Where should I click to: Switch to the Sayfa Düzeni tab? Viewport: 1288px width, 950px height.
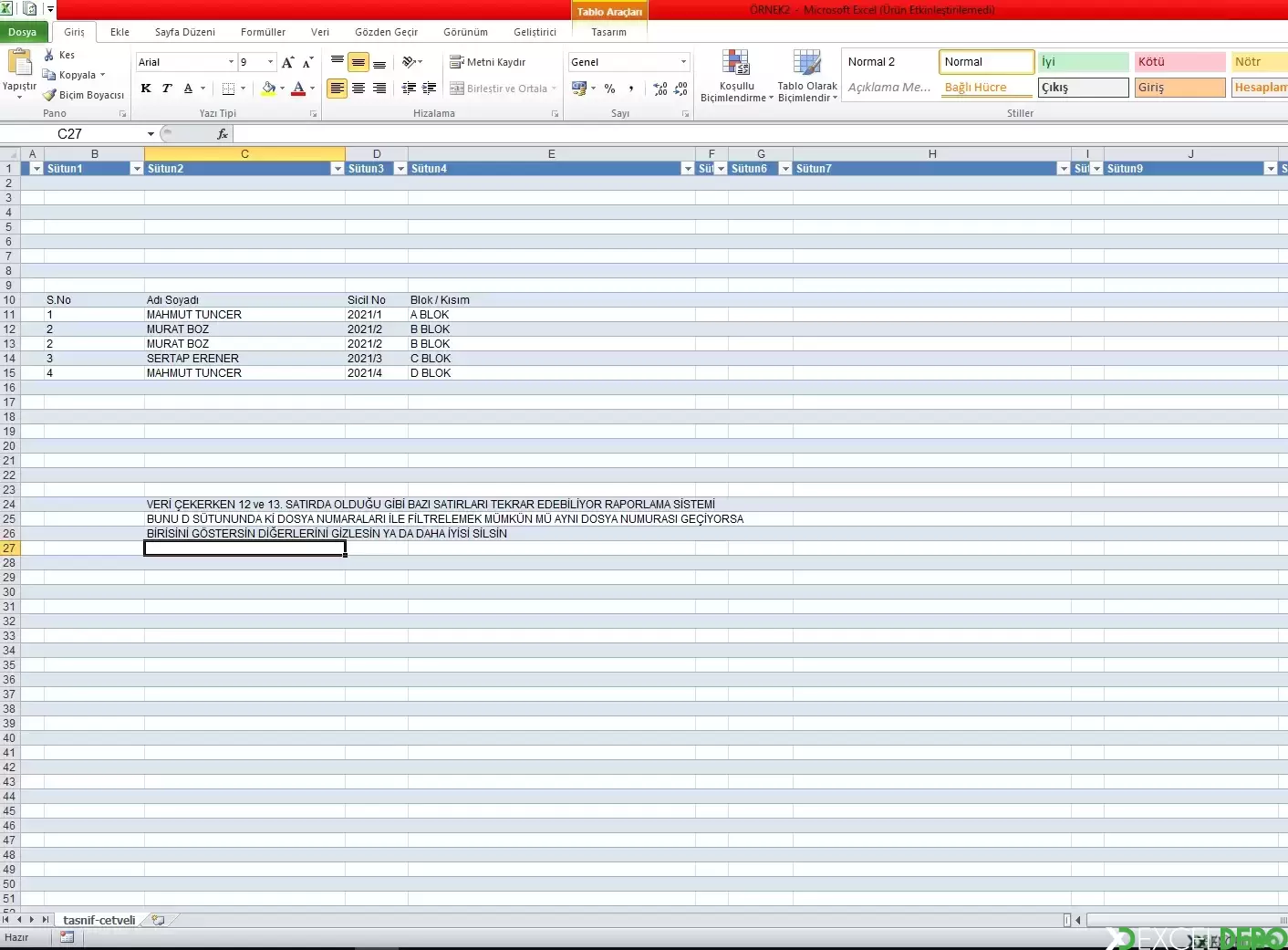[x=185, y=32]
